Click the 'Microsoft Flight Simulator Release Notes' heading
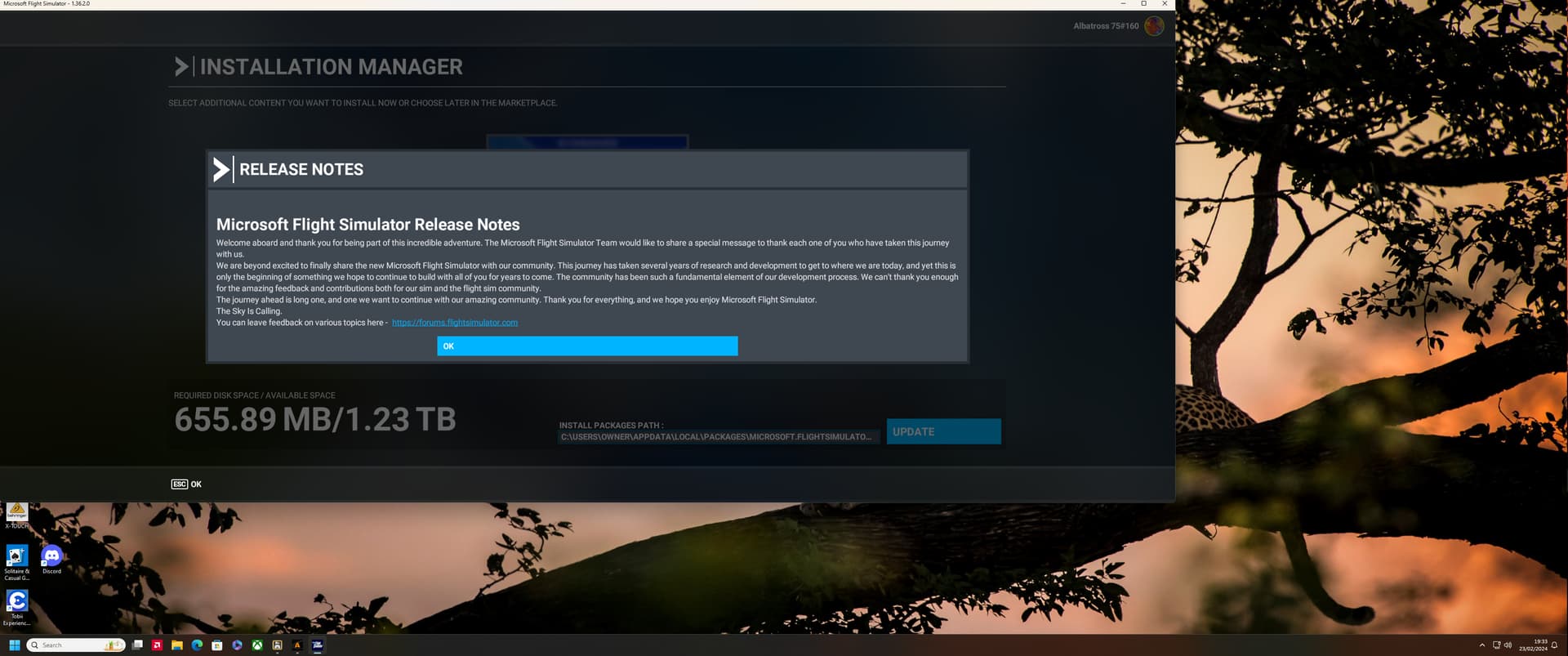The height and width of the screenshot is (656, 1568). pyautogui.click(x=368, y=225)
